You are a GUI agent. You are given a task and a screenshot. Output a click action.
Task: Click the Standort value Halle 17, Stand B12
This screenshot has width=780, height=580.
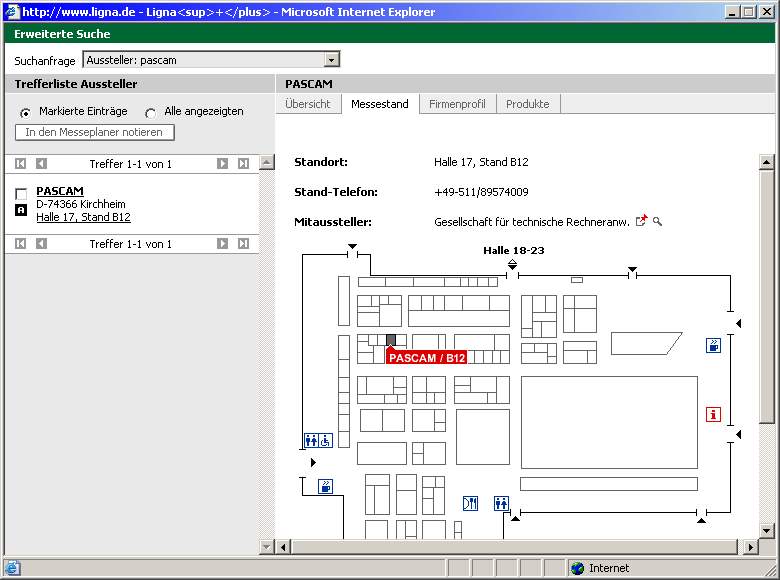click(481, 162)
